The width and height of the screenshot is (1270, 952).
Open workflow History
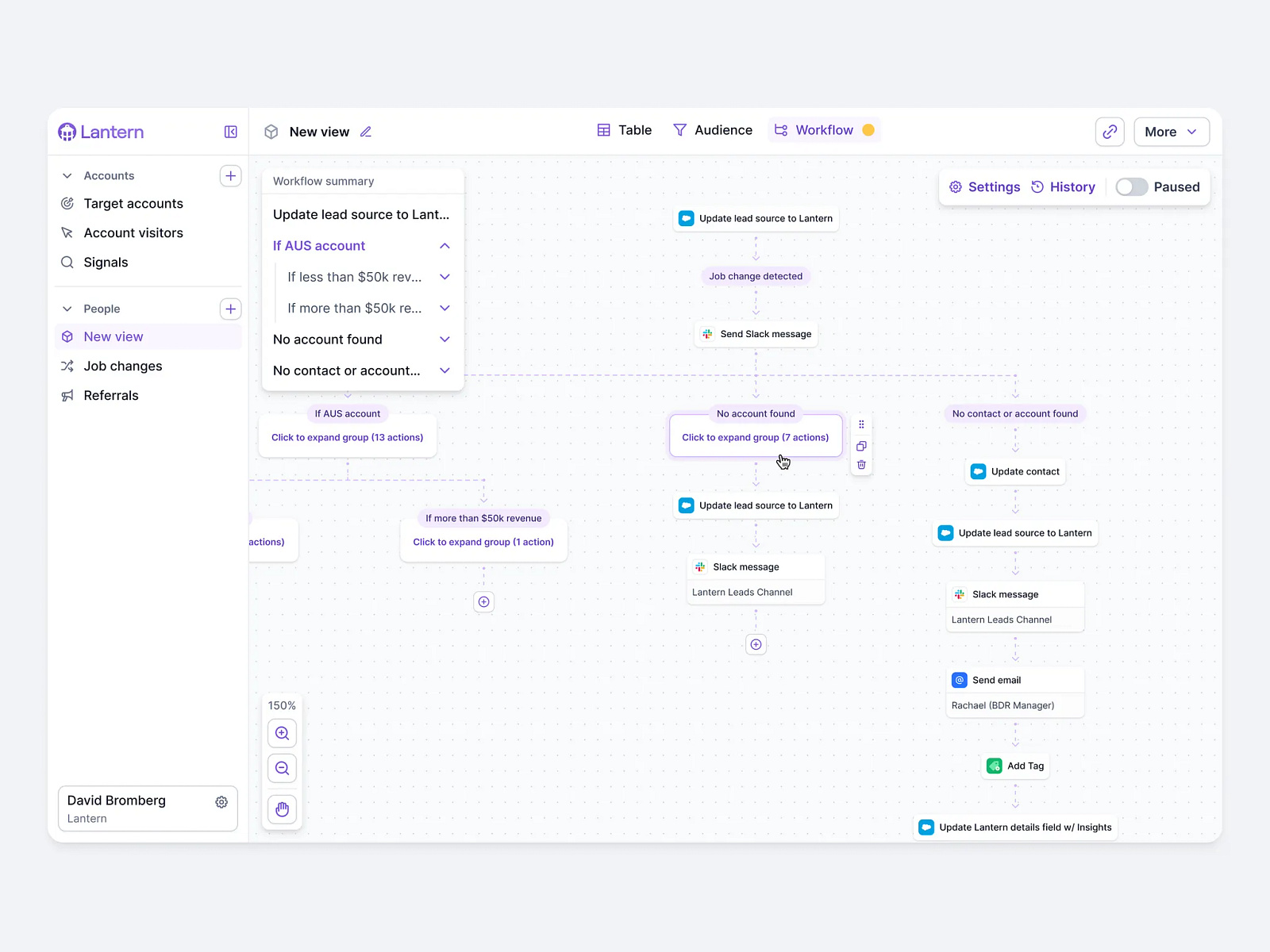pyautogui.click(x=1064, y=186)
